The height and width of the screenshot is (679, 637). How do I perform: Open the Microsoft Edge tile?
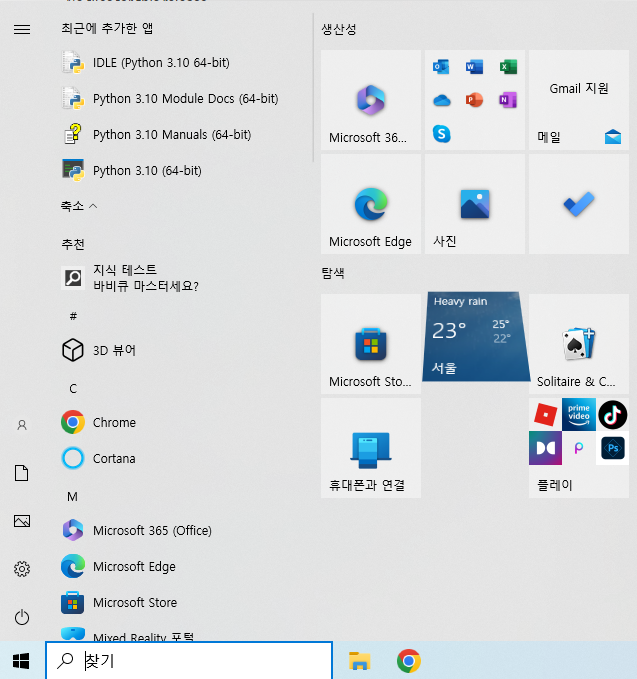(371, 204)
